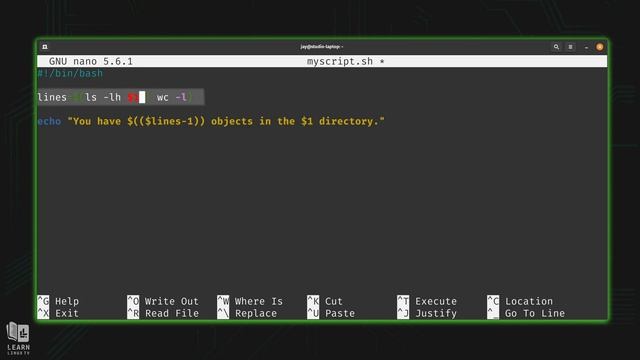Click the ^C Location shortcut

pos(520,301)
